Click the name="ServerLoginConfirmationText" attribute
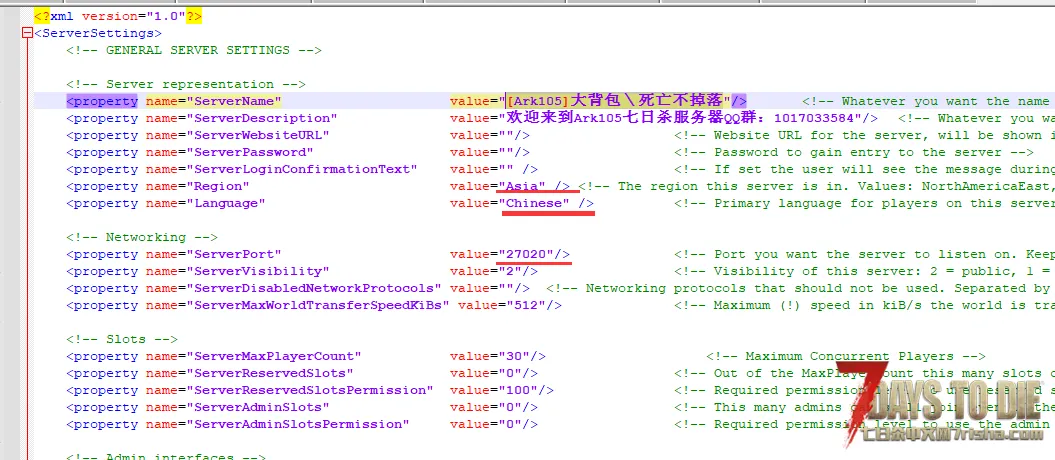The image size is (1055, 460). (282, 169)
